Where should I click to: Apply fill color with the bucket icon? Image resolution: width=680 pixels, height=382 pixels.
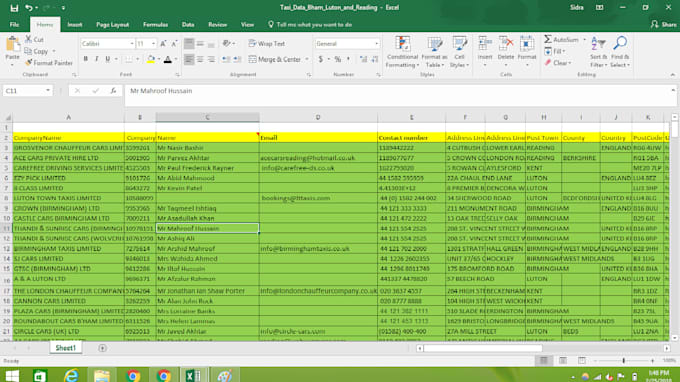151,59
